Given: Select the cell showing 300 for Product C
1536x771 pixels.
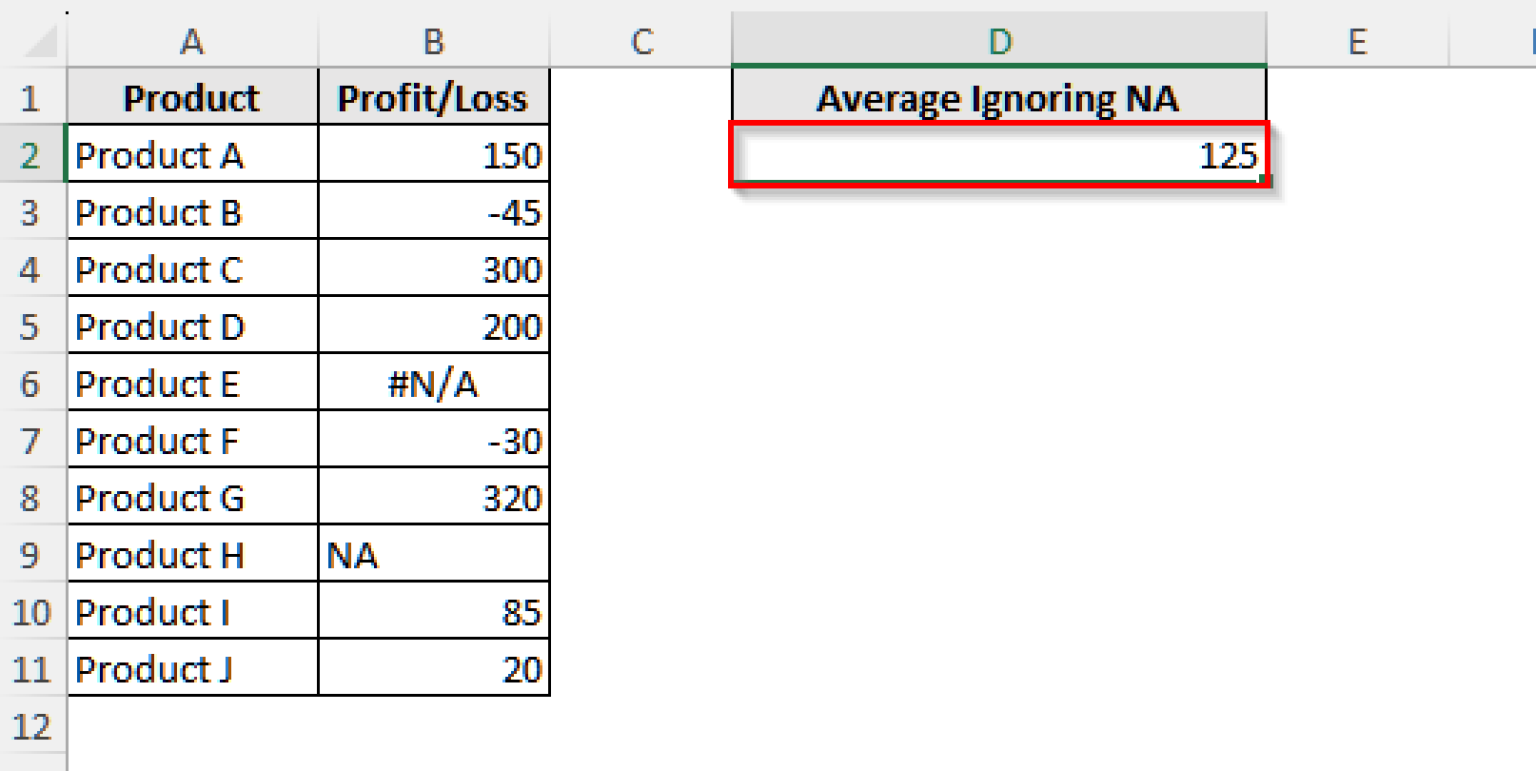Looking at the screenshot, I should point(433,269).
